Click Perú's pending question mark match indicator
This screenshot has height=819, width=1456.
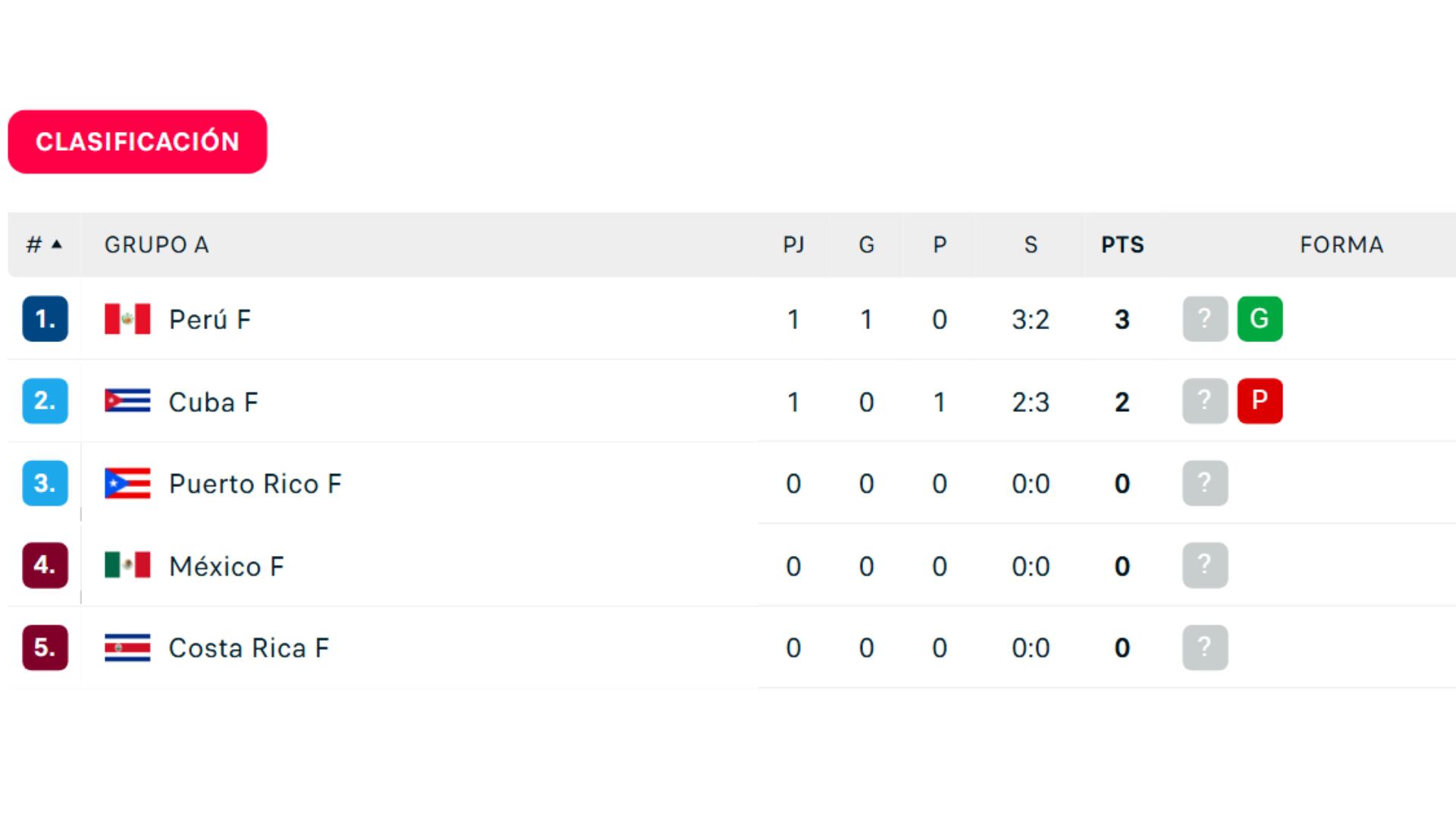coord(1205,318)
